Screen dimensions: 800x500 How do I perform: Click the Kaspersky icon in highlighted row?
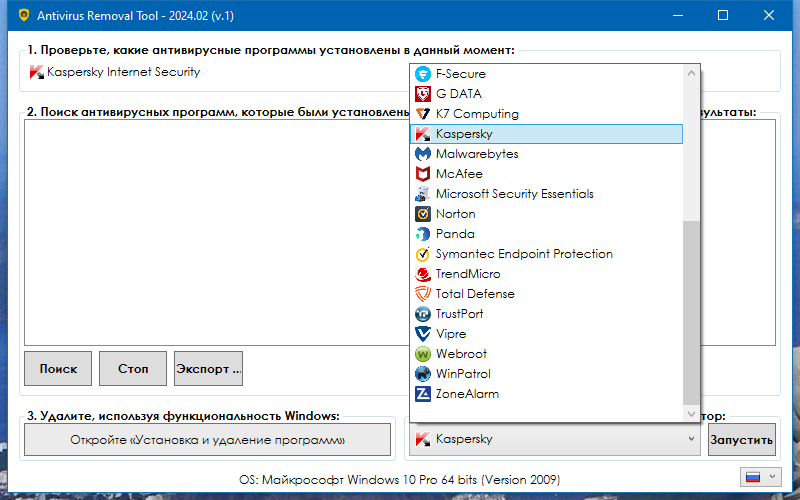(423, 134)
